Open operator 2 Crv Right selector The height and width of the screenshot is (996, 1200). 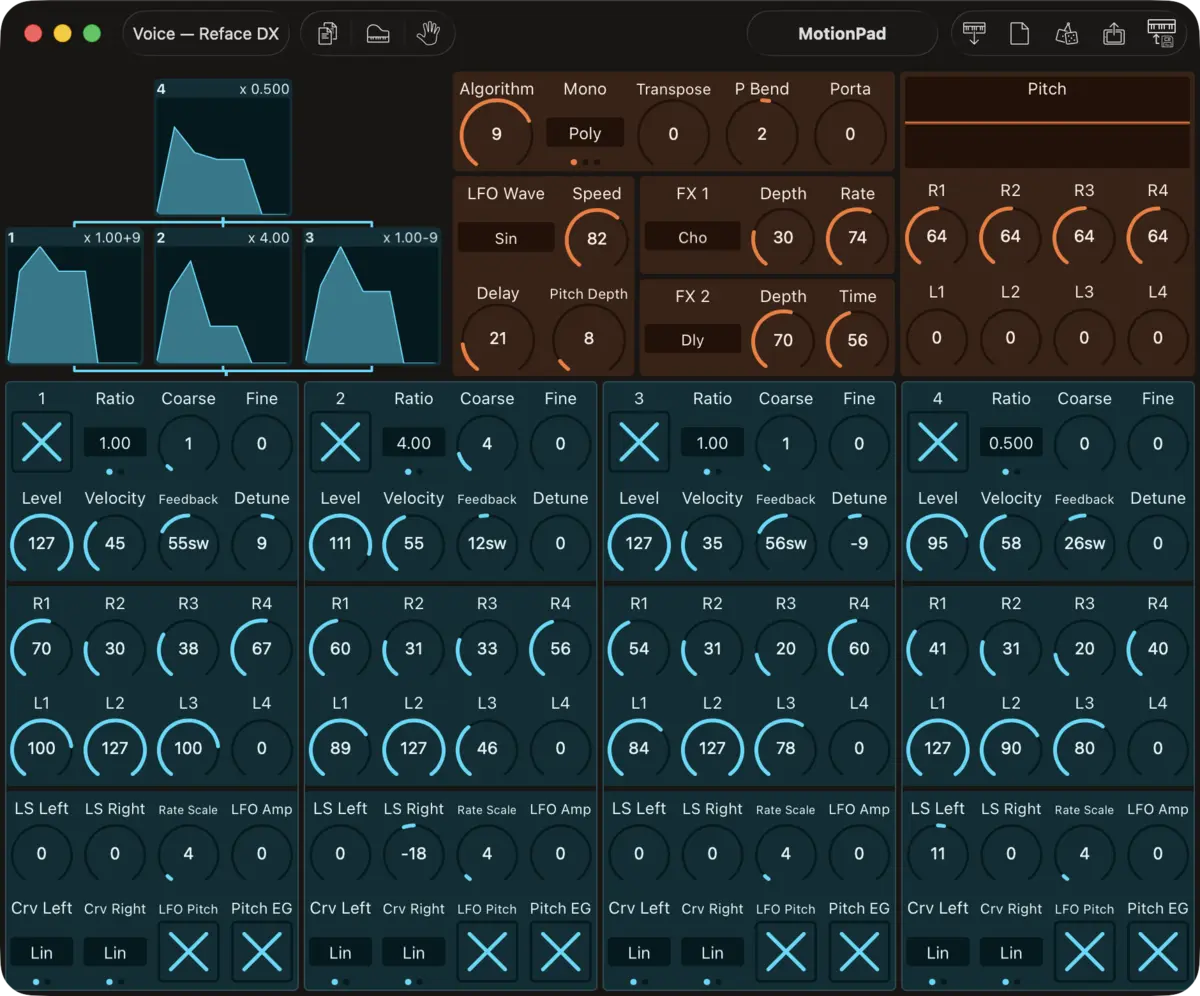[414, 952]
